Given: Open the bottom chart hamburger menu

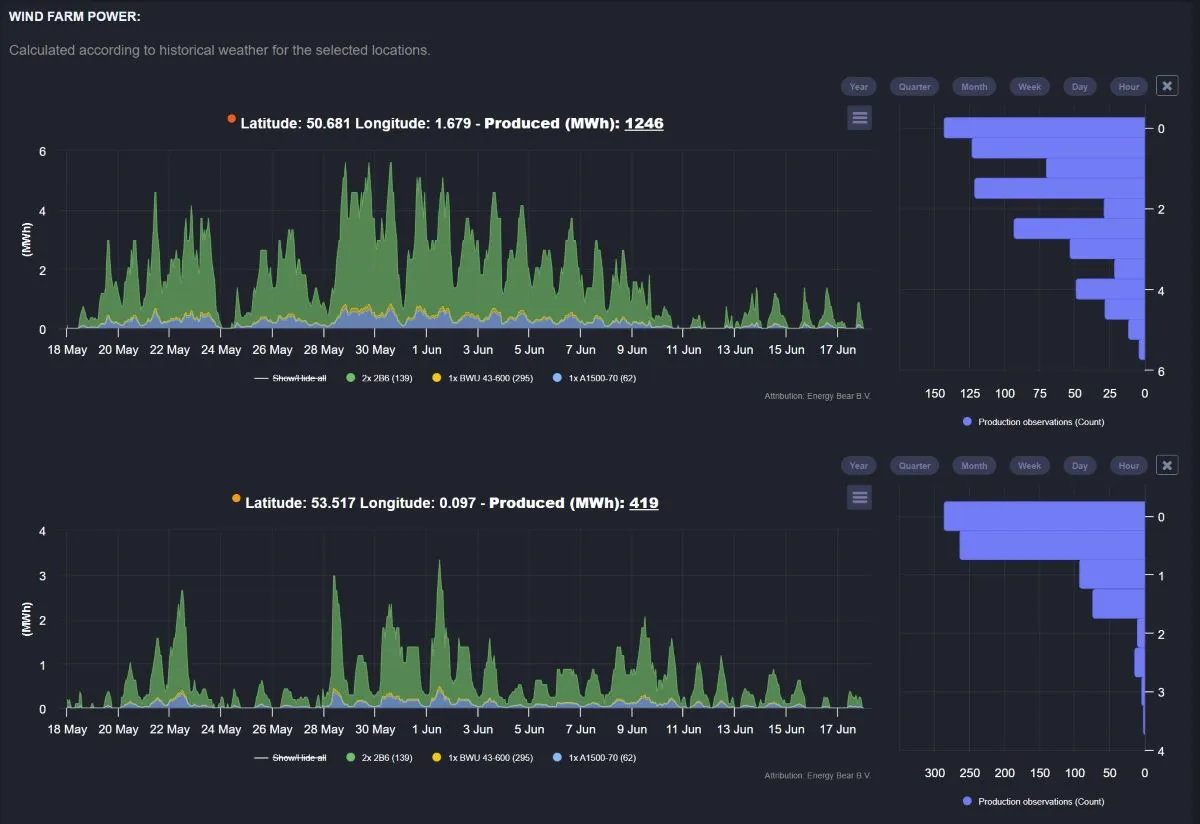Looking at the screenshot, I should (x=859, y=497).
